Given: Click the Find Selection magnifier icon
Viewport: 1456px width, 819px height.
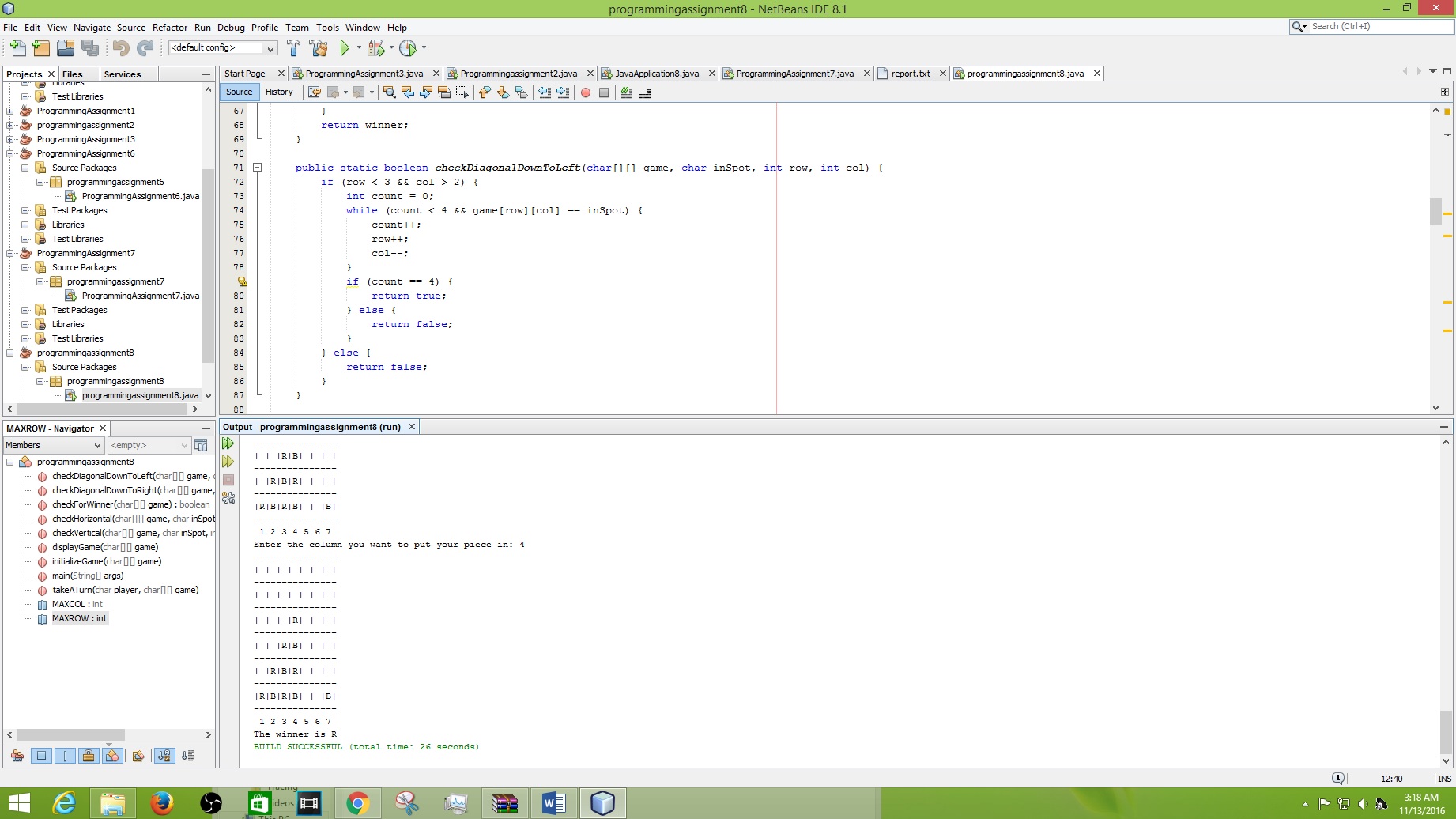Looking at the screenshot, I should click(x=389, y=92).
